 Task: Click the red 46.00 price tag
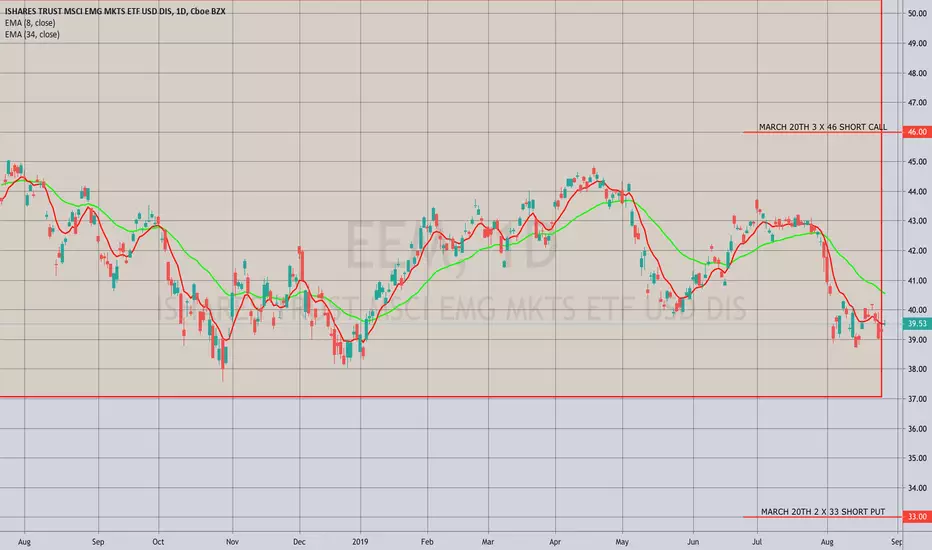click(x=917, y=132)
